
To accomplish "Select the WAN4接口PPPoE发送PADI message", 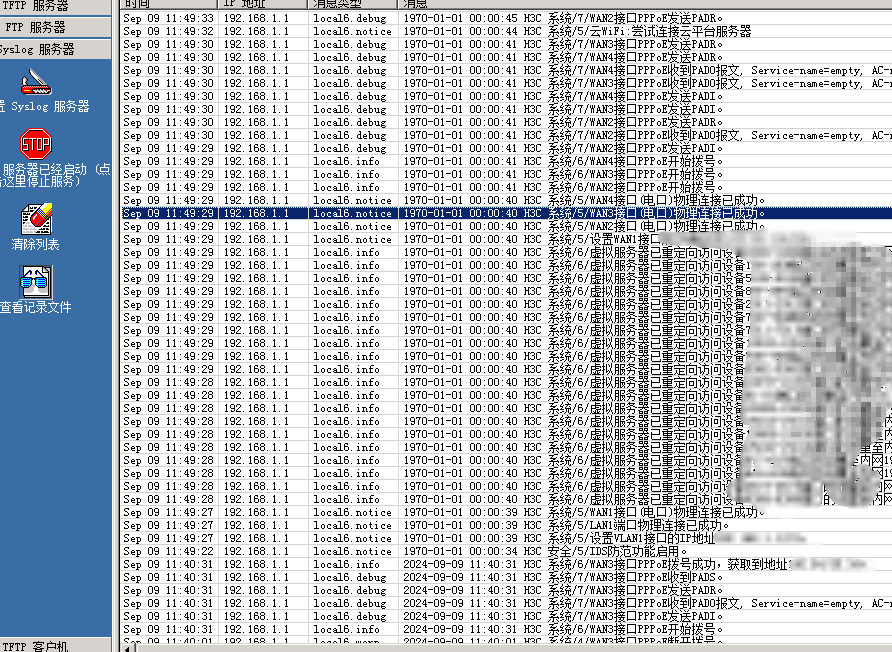I will pos(635,96).
